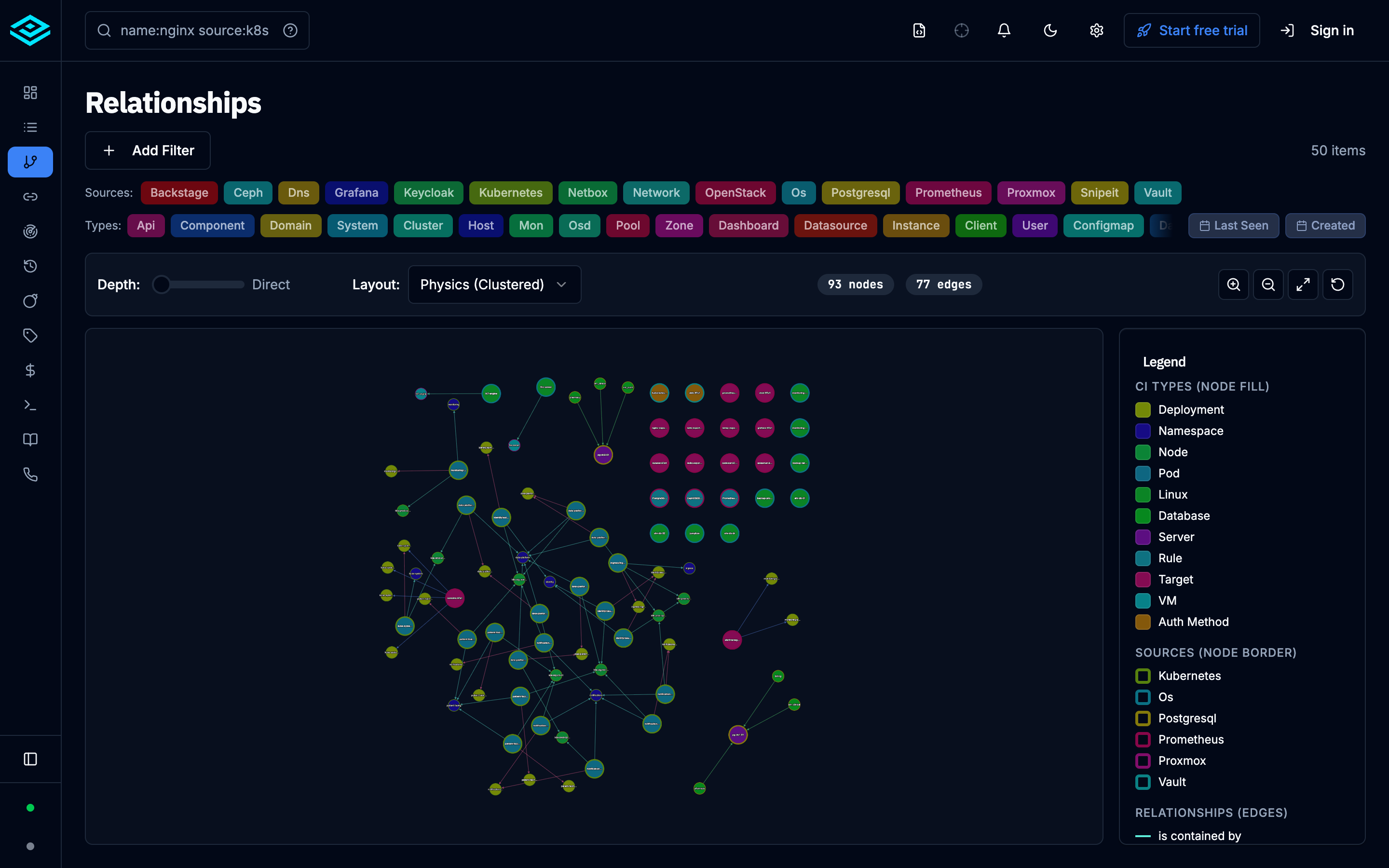1389x868 pixels.
Task: Reset the graph view
Action: click(x=1338, y=285)
